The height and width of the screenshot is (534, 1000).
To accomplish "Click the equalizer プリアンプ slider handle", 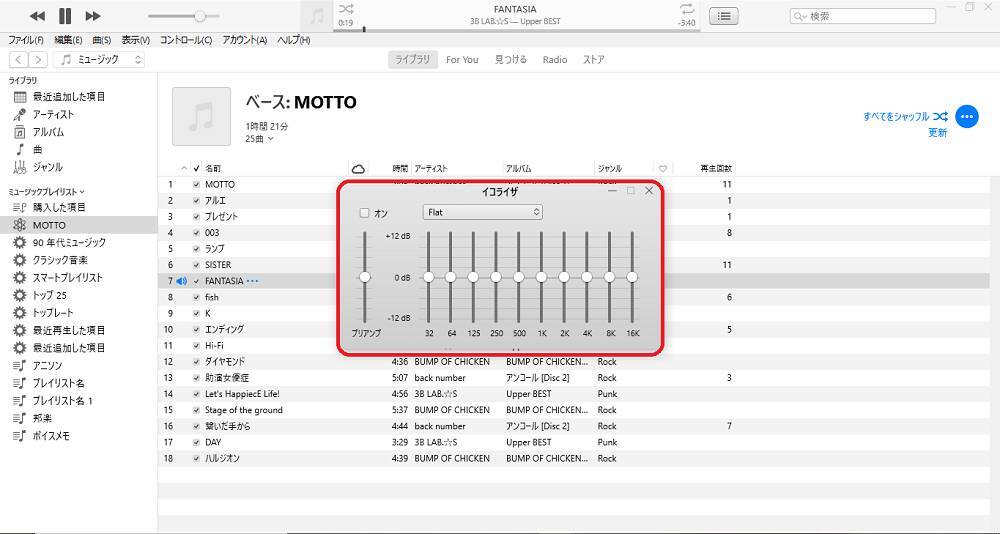I will pos(365,277).
